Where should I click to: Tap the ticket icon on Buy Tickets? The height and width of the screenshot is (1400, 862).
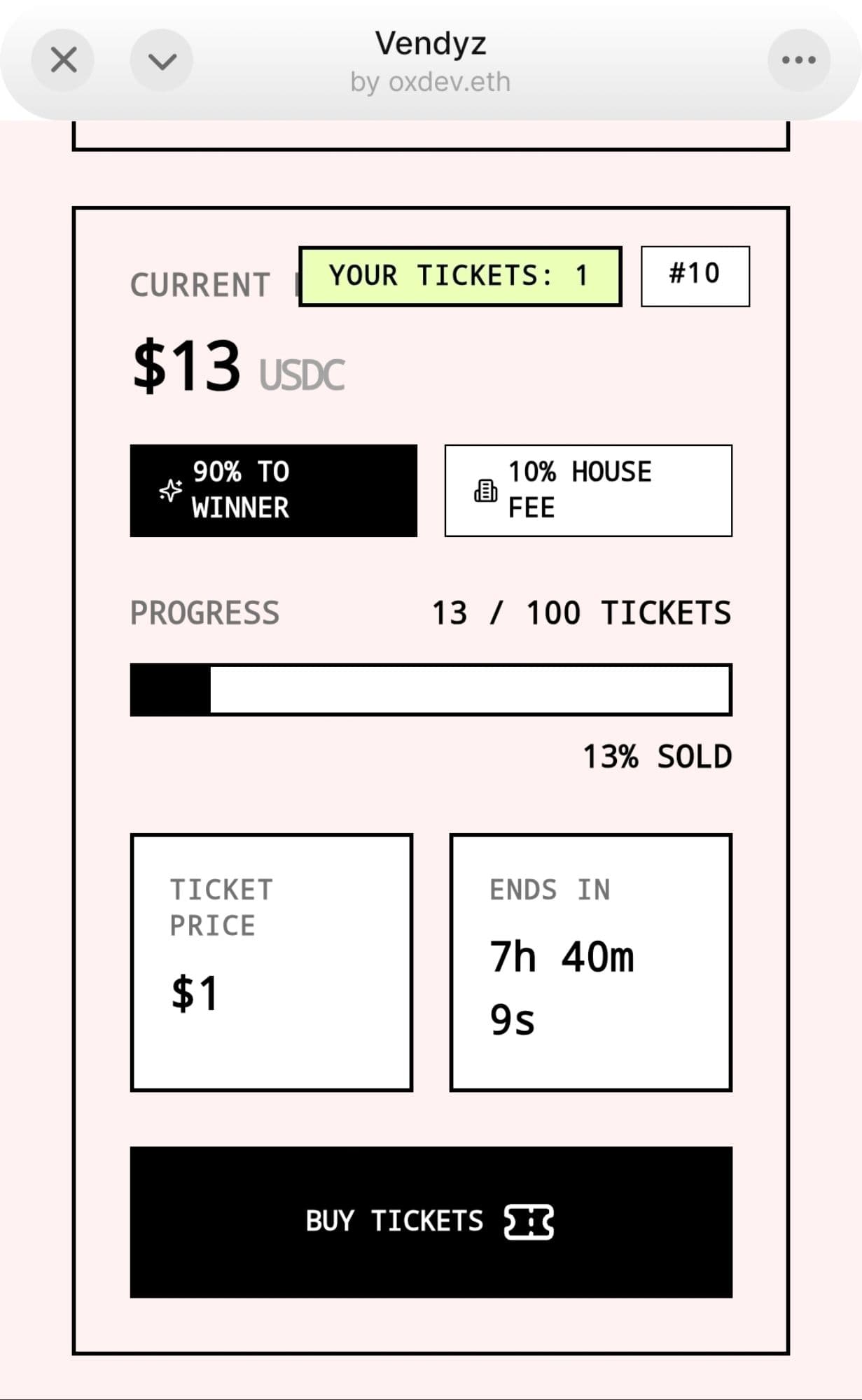[x=529, y=1222]
